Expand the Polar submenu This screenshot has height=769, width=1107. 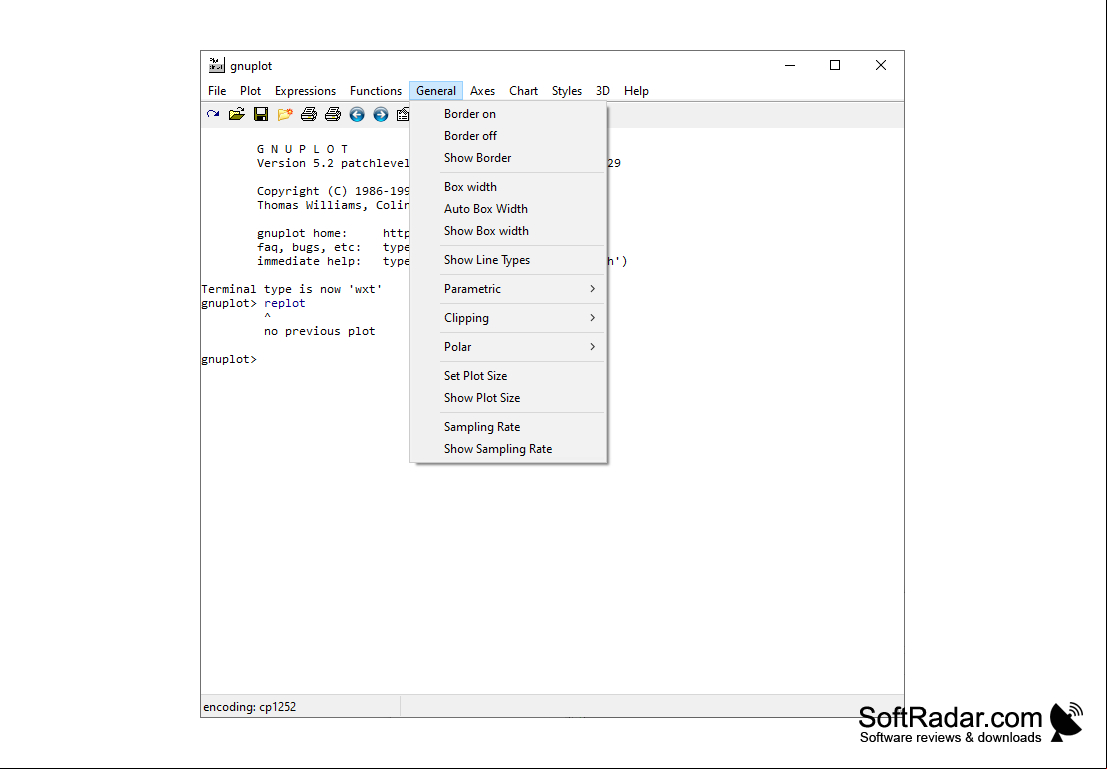(x=508, y=347)
